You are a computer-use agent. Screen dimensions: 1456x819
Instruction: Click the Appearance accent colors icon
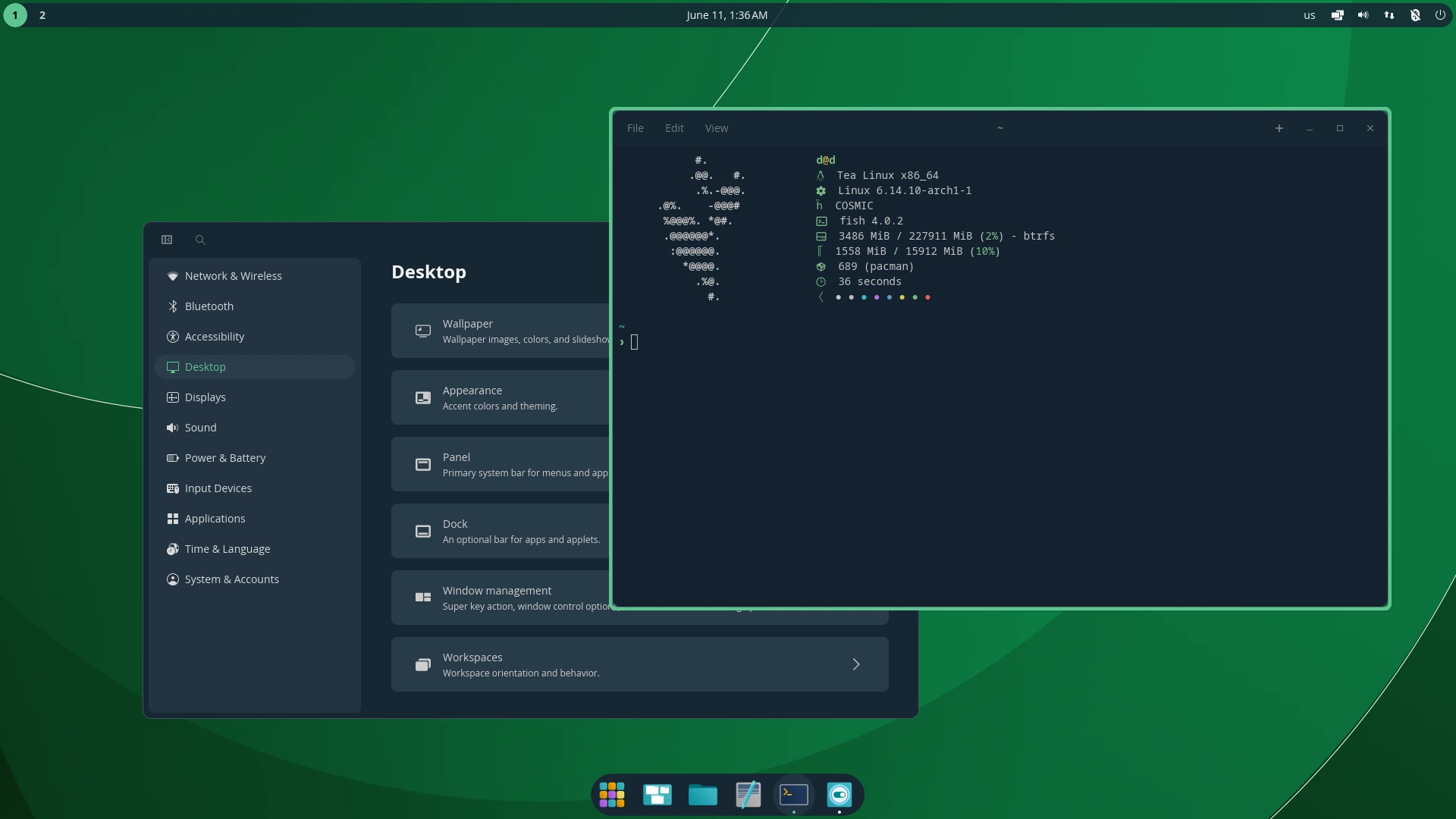pyautogui.click(x=422, y=397)
